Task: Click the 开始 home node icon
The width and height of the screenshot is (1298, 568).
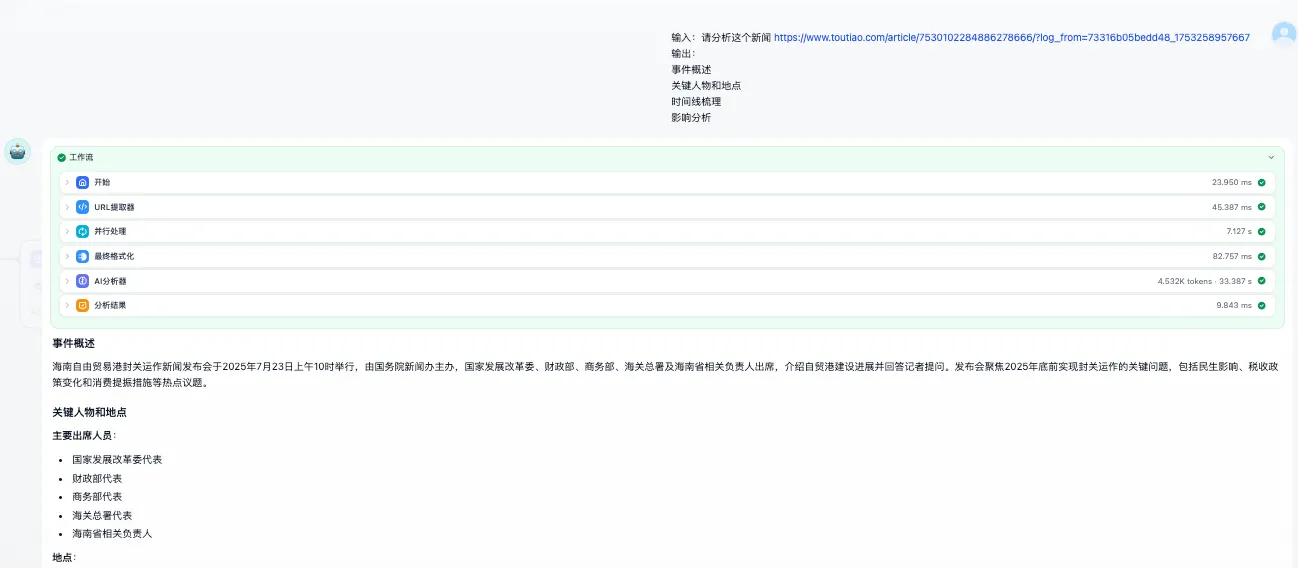Action: pos(83,182)
